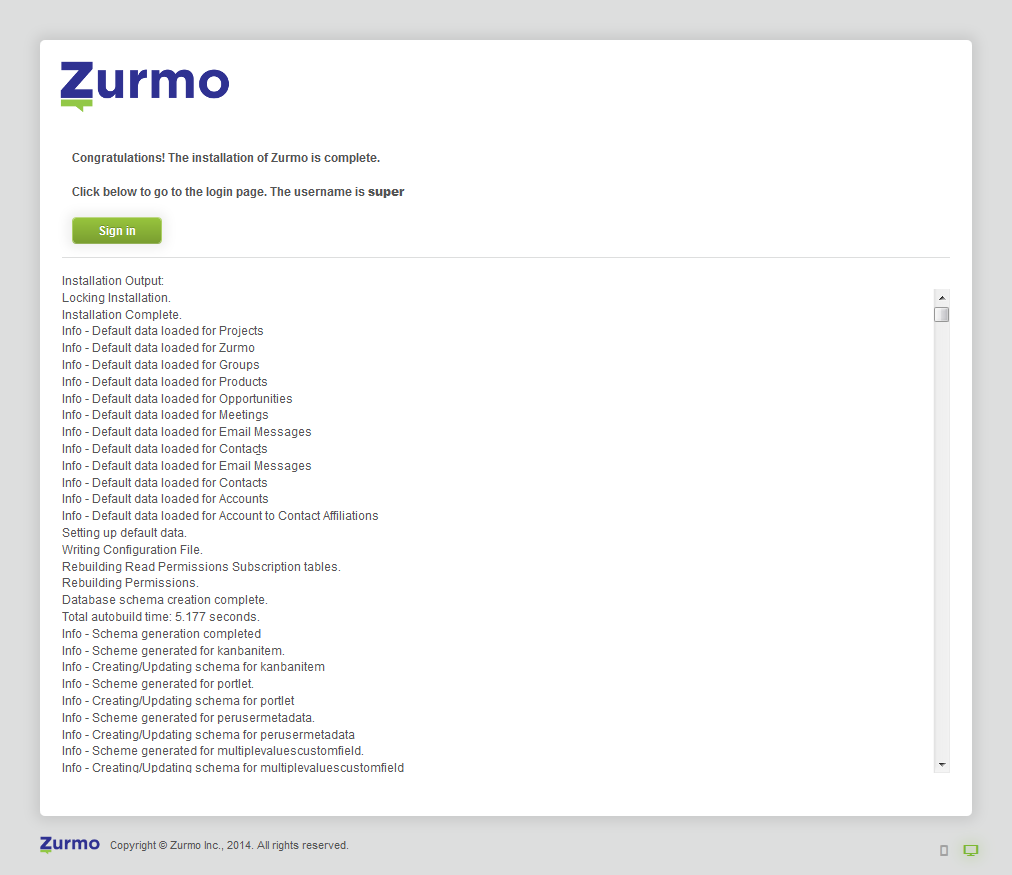Click the 'Account to Contact Affiliations' log line
Image resolution: width=1012 pixels, height=875 pixels.
pyautogui.click(x=220, y=516)
